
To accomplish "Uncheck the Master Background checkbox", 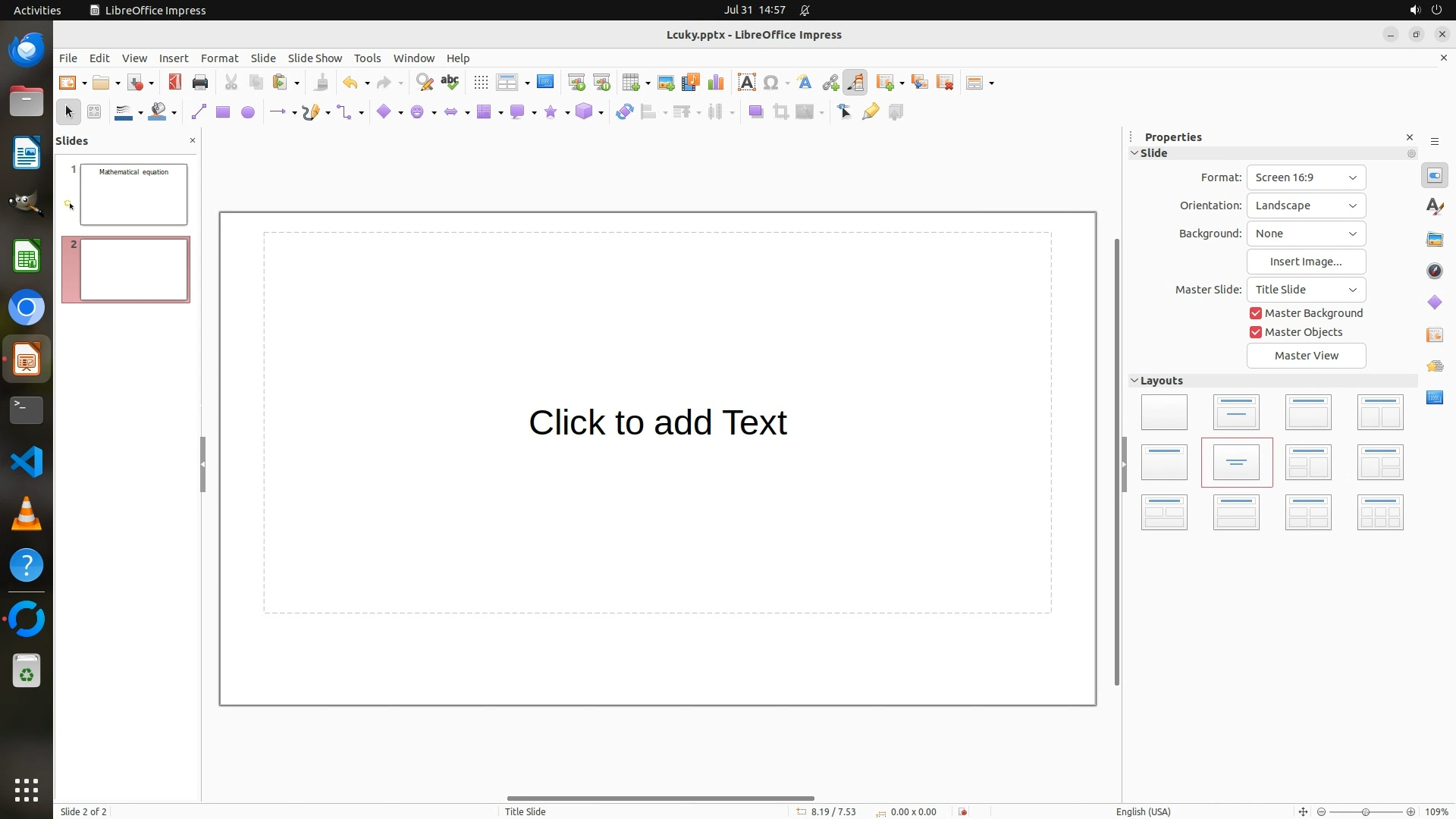I will click(1256, 313).
